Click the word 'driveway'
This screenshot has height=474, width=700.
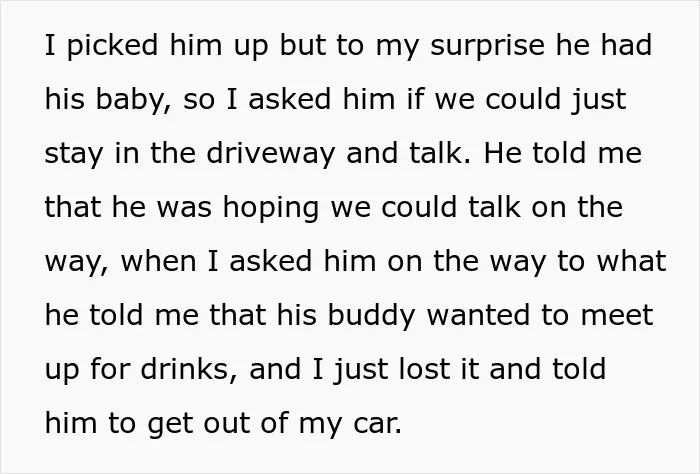tap(270, 154)
